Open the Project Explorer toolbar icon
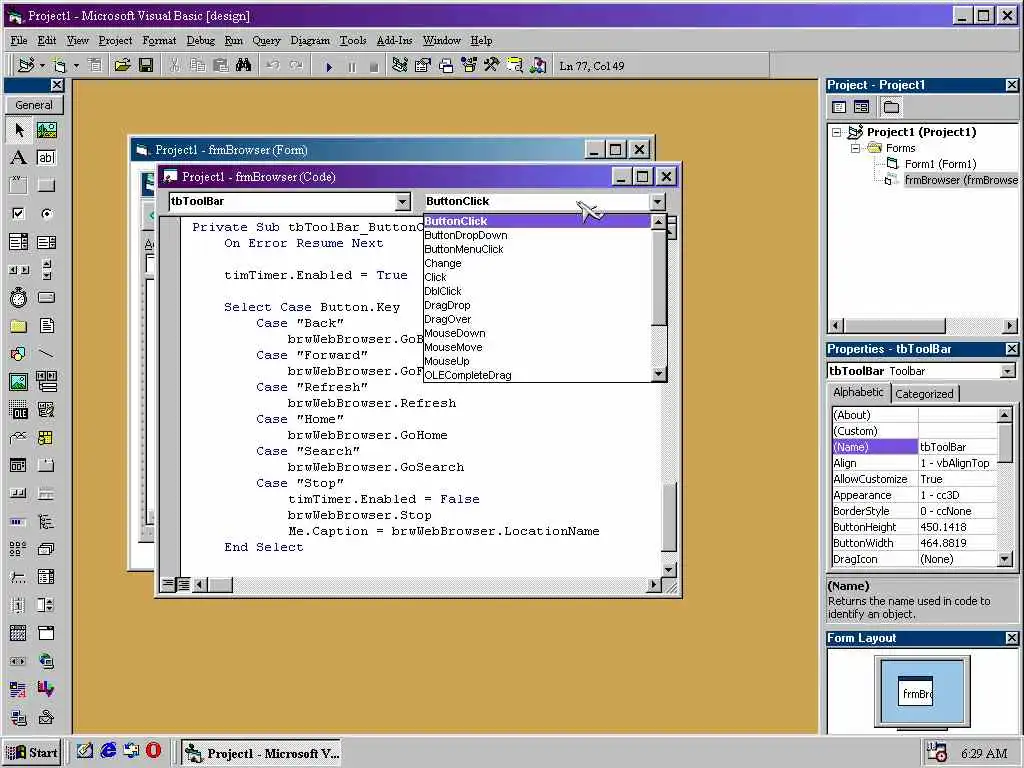This screenshot has width=1024, height=768. tap(400, 65)
